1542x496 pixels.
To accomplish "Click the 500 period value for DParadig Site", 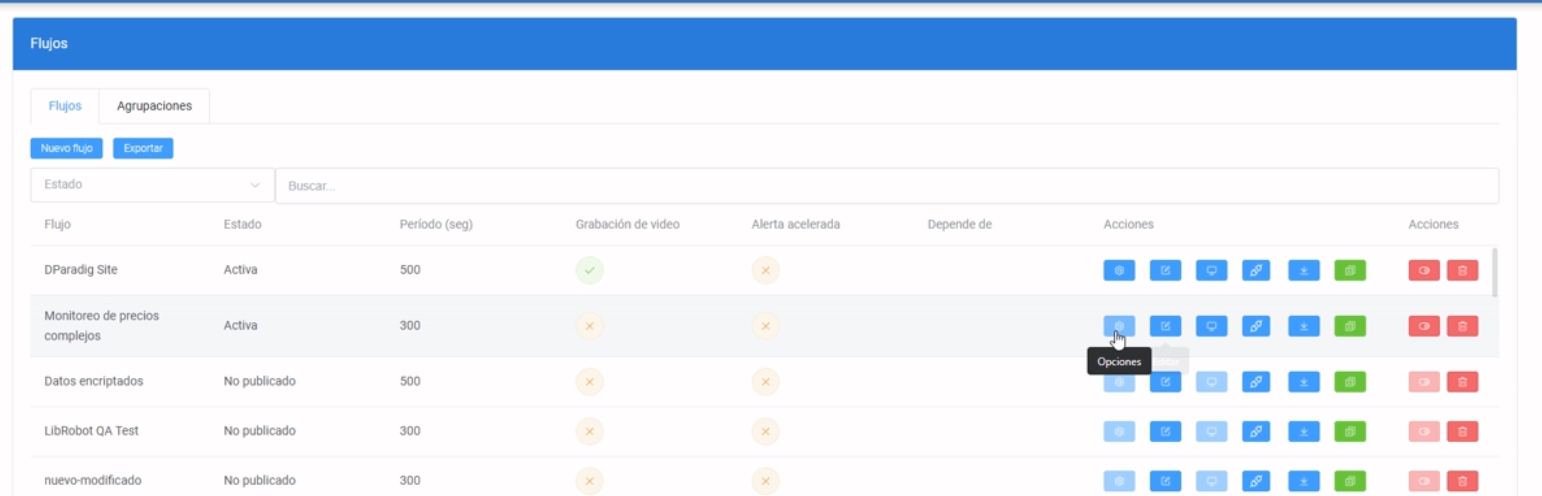I will point(410,270).
